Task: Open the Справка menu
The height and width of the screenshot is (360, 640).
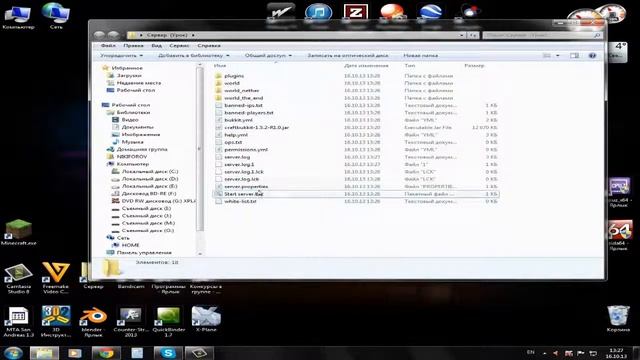Action: (209, 46)
